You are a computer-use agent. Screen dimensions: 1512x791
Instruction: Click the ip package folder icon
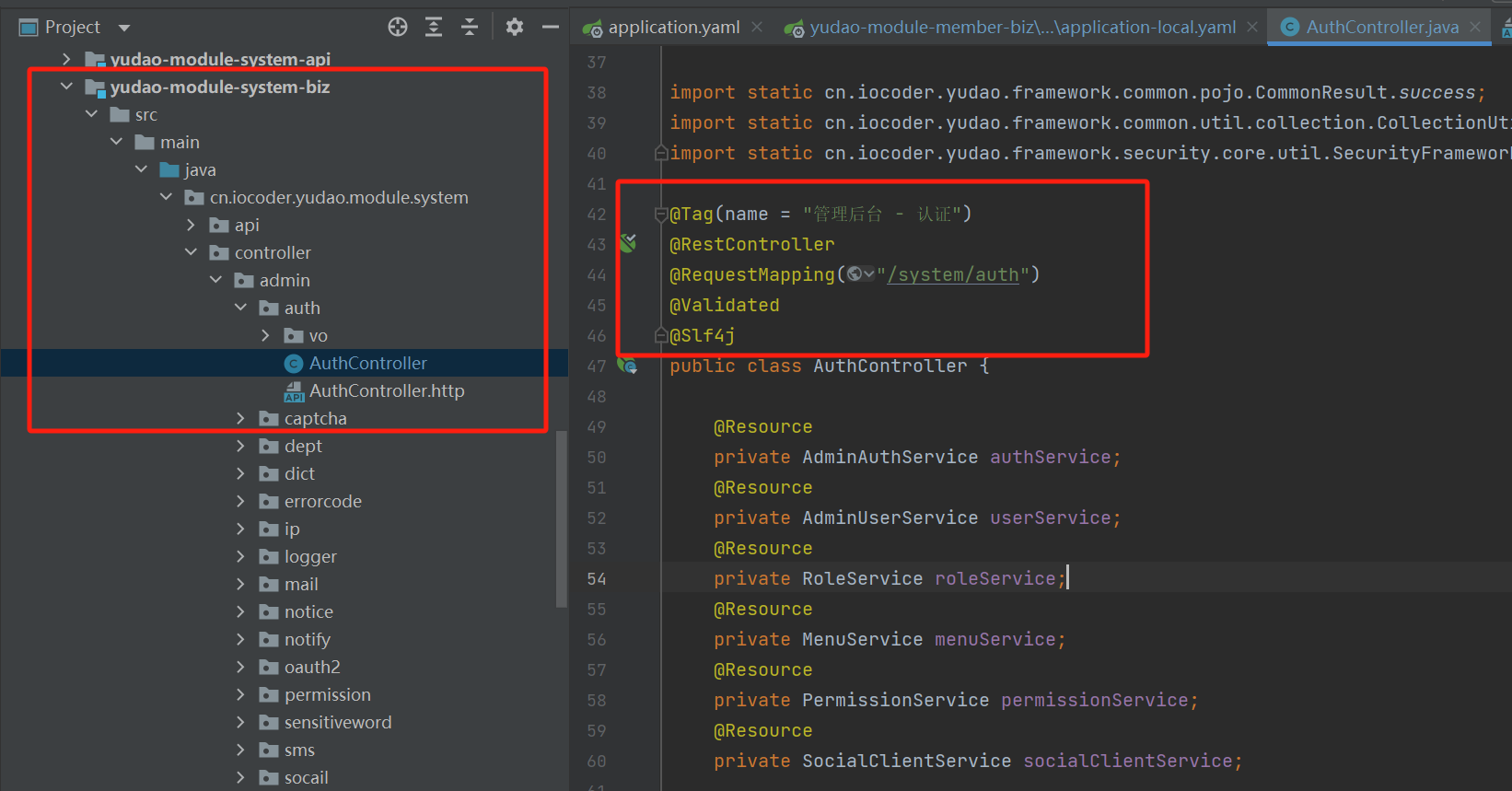tap(269, 529)
